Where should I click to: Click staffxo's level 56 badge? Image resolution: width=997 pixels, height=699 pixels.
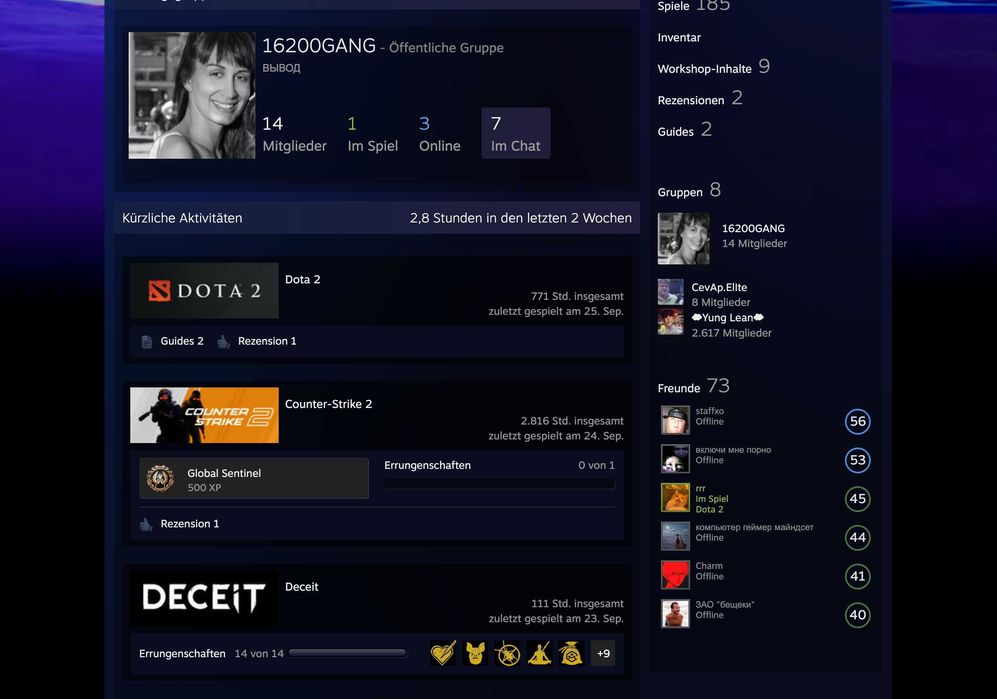point(858,421)
